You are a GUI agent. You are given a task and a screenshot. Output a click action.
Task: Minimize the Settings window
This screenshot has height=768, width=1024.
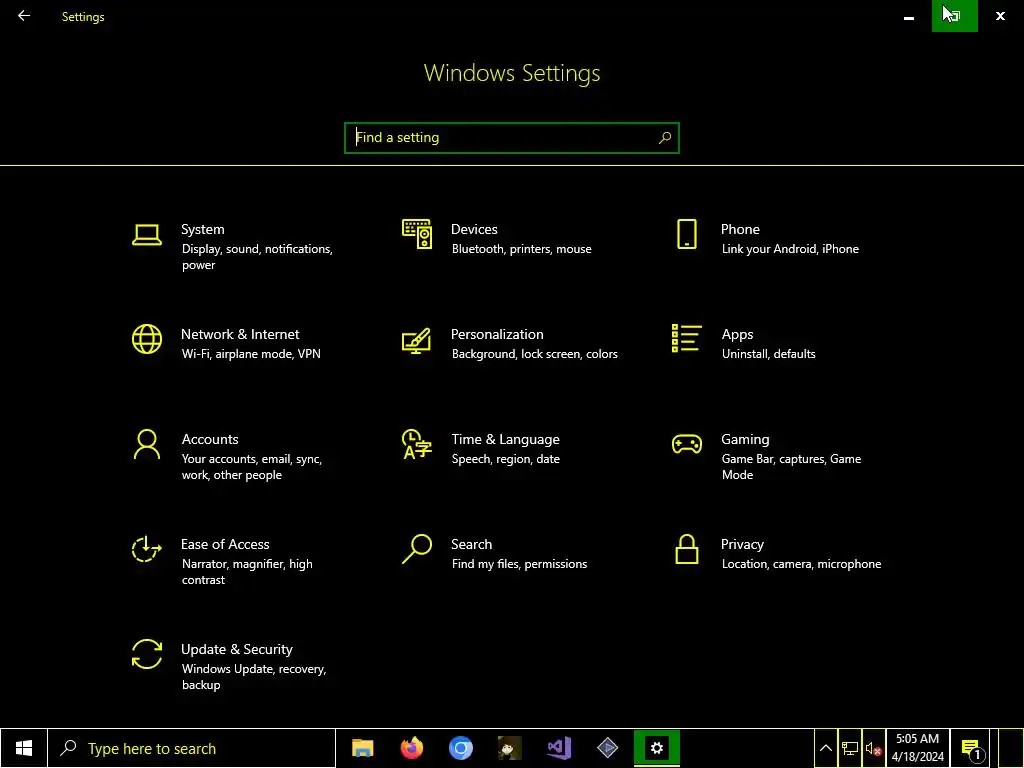[x=908, y=16]
